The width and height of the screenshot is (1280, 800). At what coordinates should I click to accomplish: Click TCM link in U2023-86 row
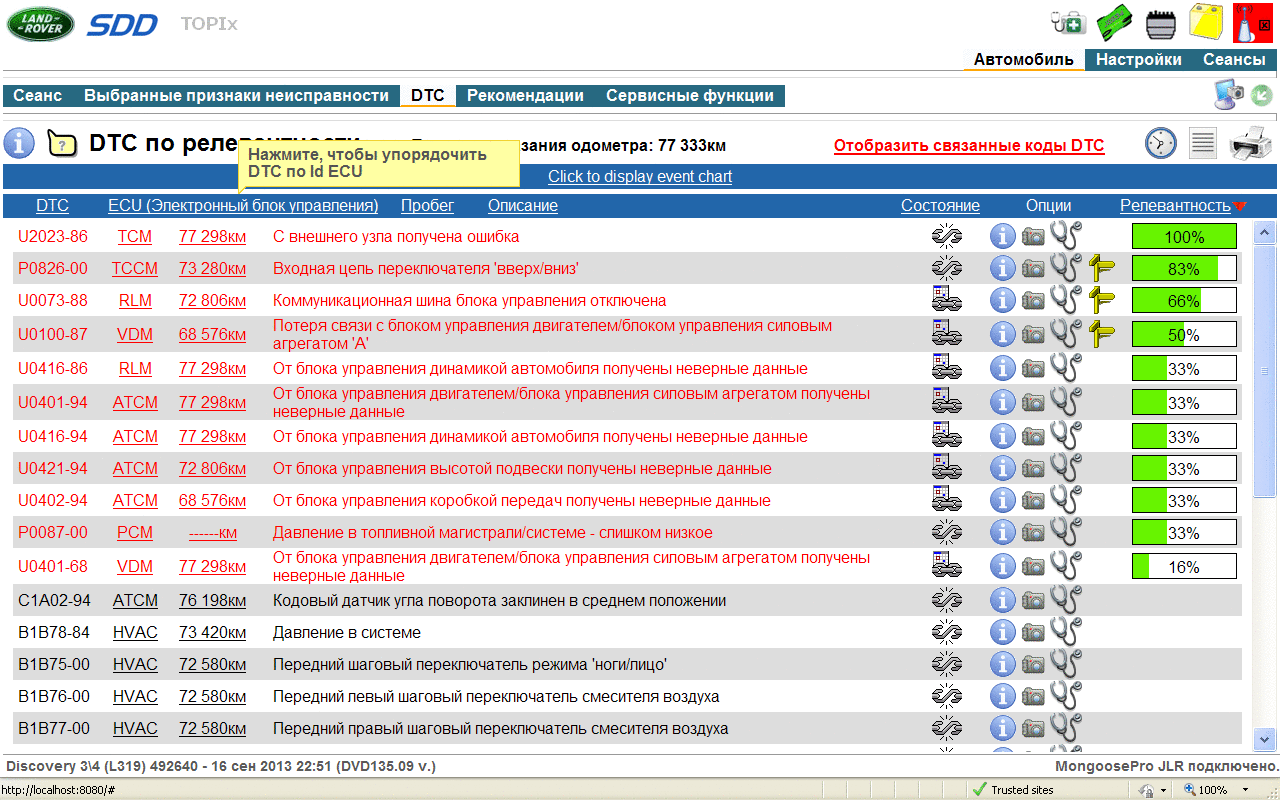coord(135,237)
